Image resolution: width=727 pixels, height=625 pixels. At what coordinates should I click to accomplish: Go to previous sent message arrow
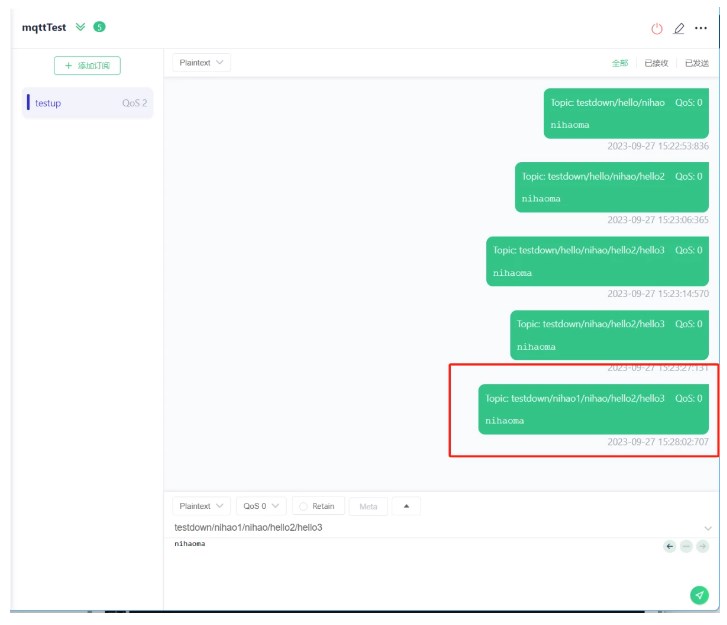(x=670, y=546)
